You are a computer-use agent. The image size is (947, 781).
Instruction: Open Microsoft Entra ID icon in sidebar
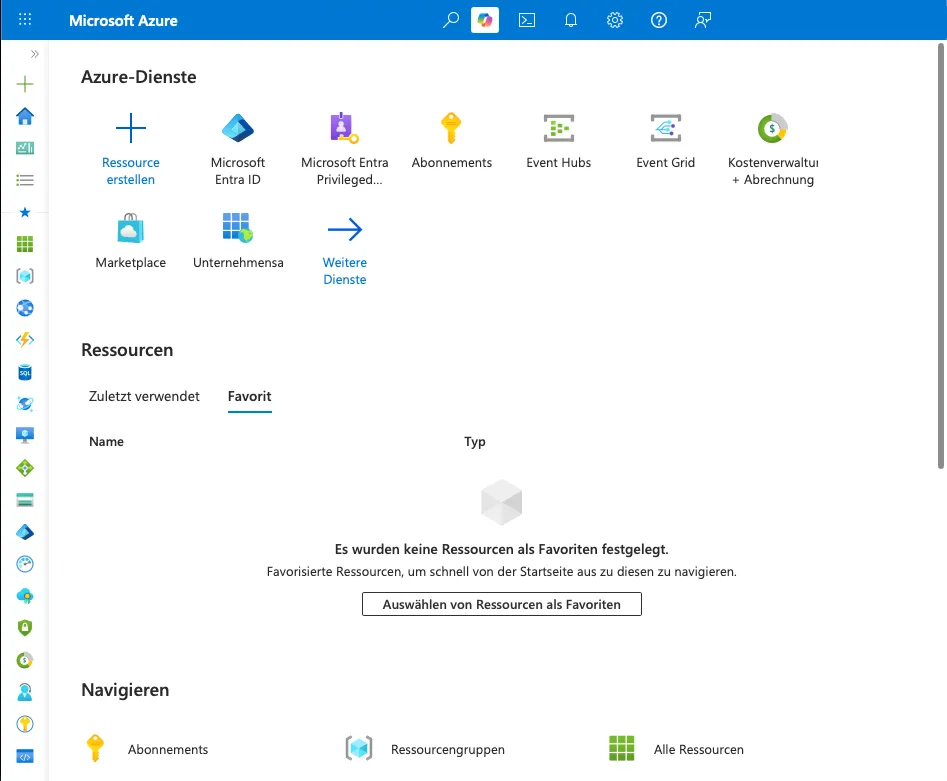[x=25, y=532]
